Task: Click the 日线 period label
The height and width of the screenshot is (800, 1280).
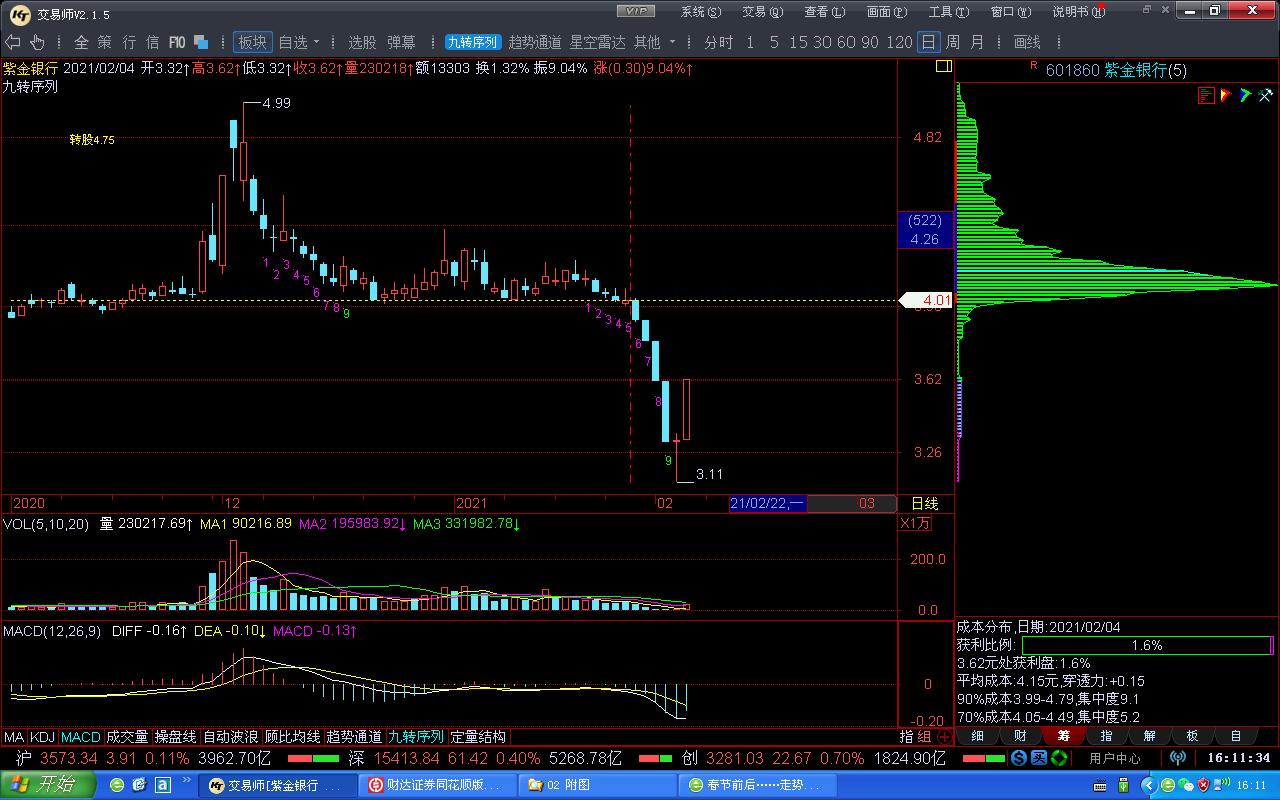Action: (925, 503)
